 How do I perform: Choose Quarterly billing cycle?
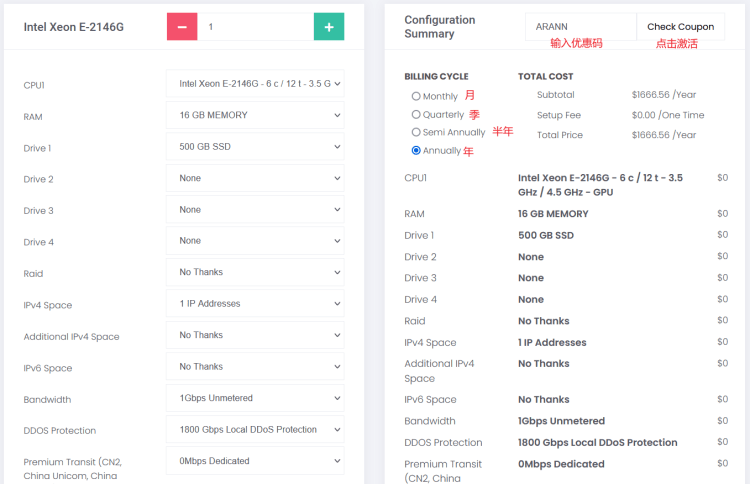pos(416,114)
